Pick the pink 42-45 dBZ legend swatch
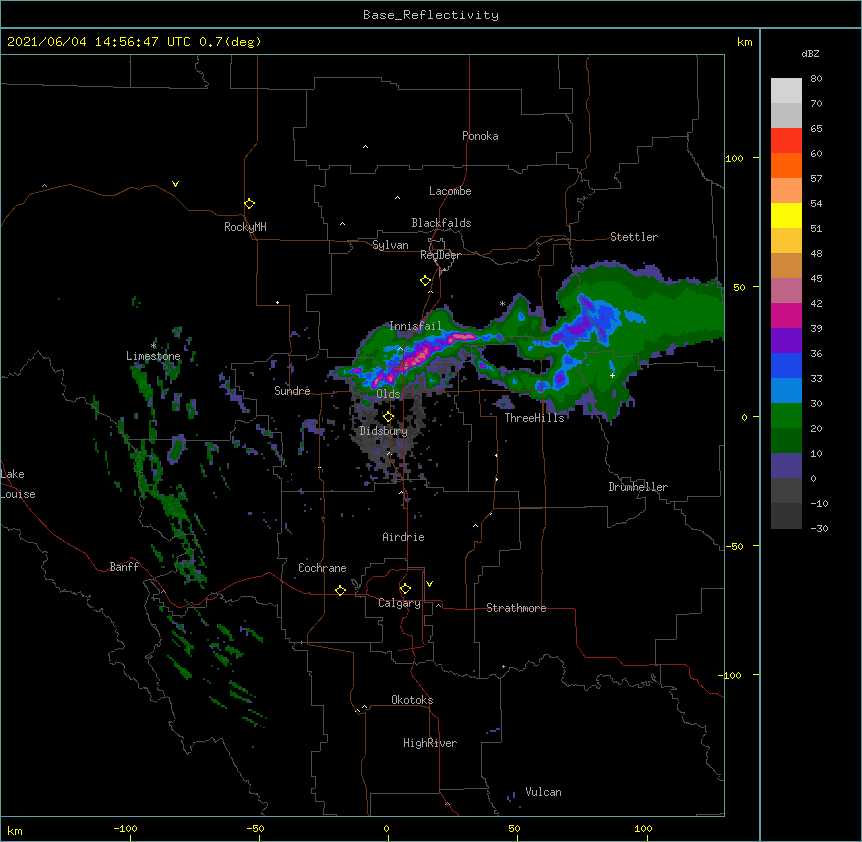862x842 pixels. tap(786, 291)
